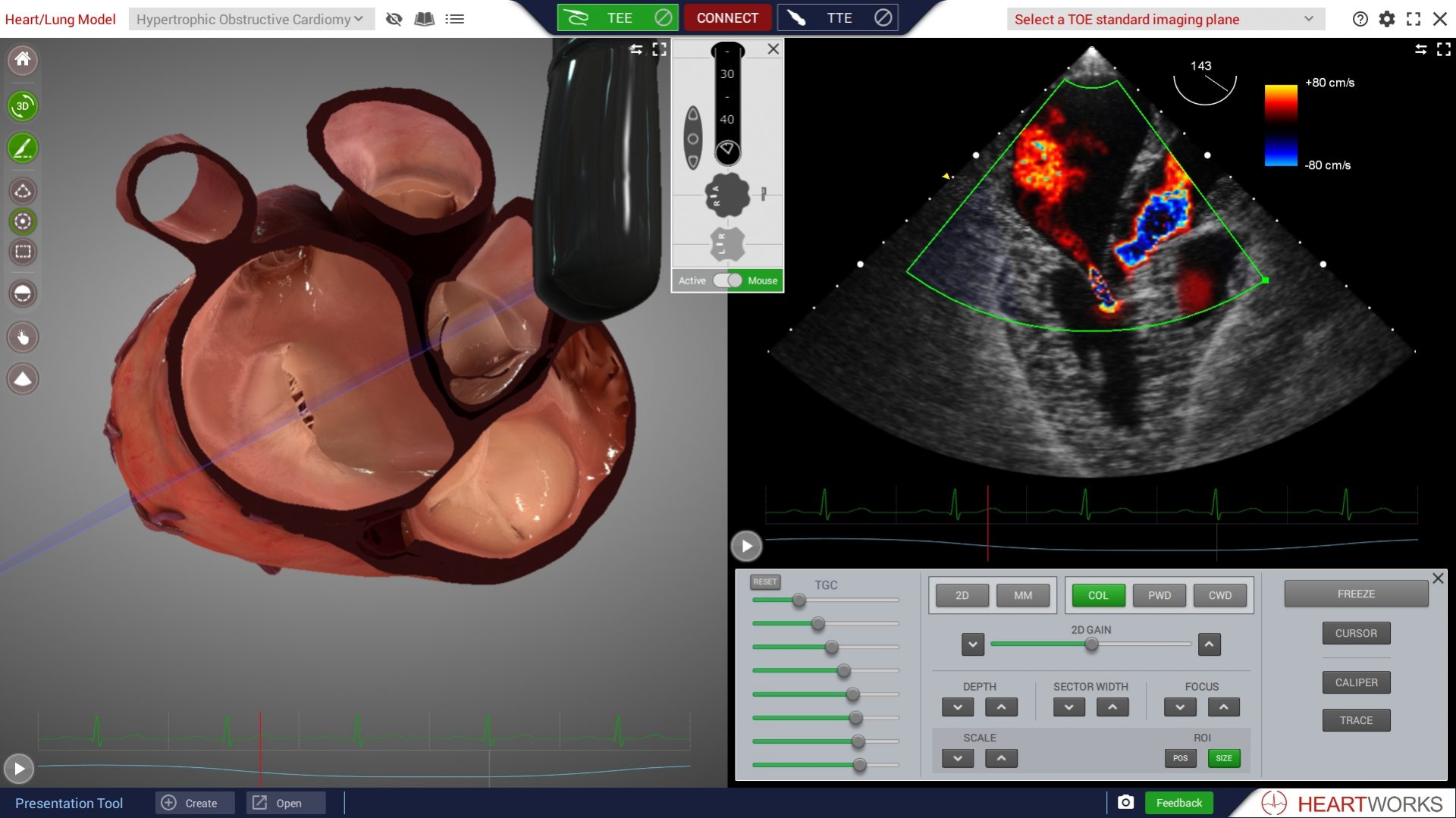Activate the 3D rotate view icon
Screen dimensions: 1456x818
coord(23,106)
